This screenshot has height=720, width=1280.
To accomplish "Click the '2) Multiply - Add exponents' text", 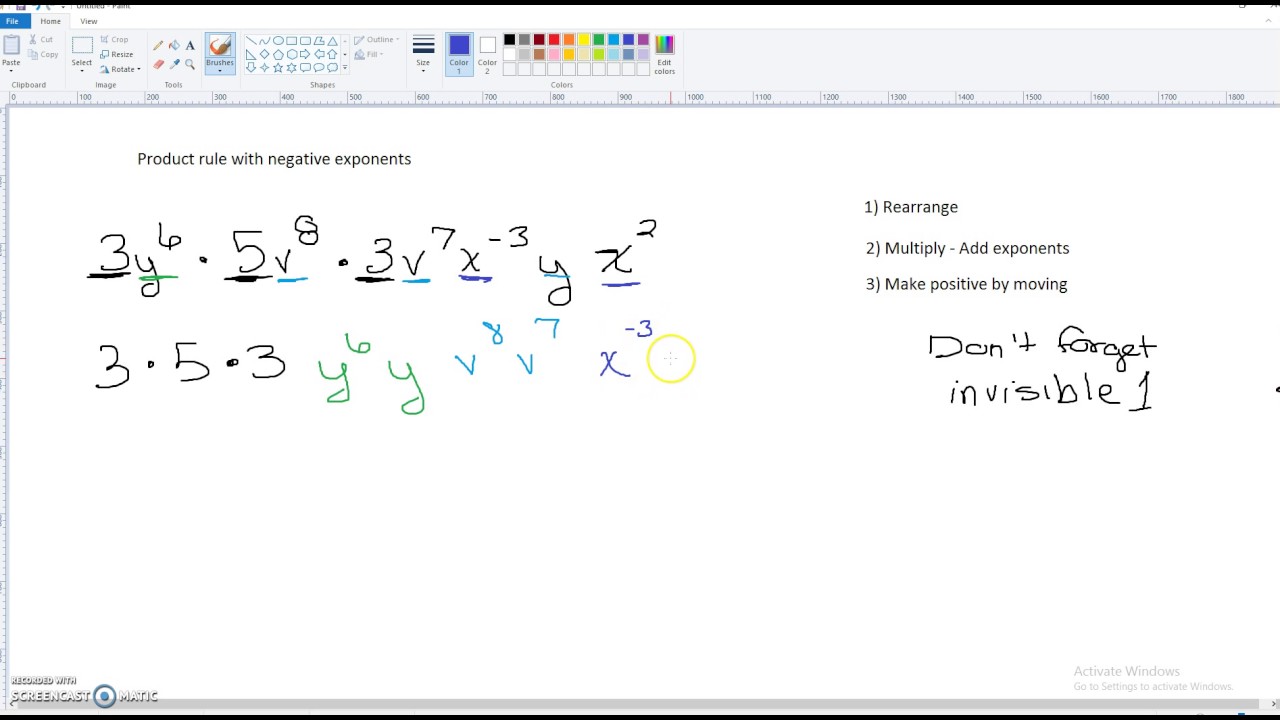I will click(967, 248).
